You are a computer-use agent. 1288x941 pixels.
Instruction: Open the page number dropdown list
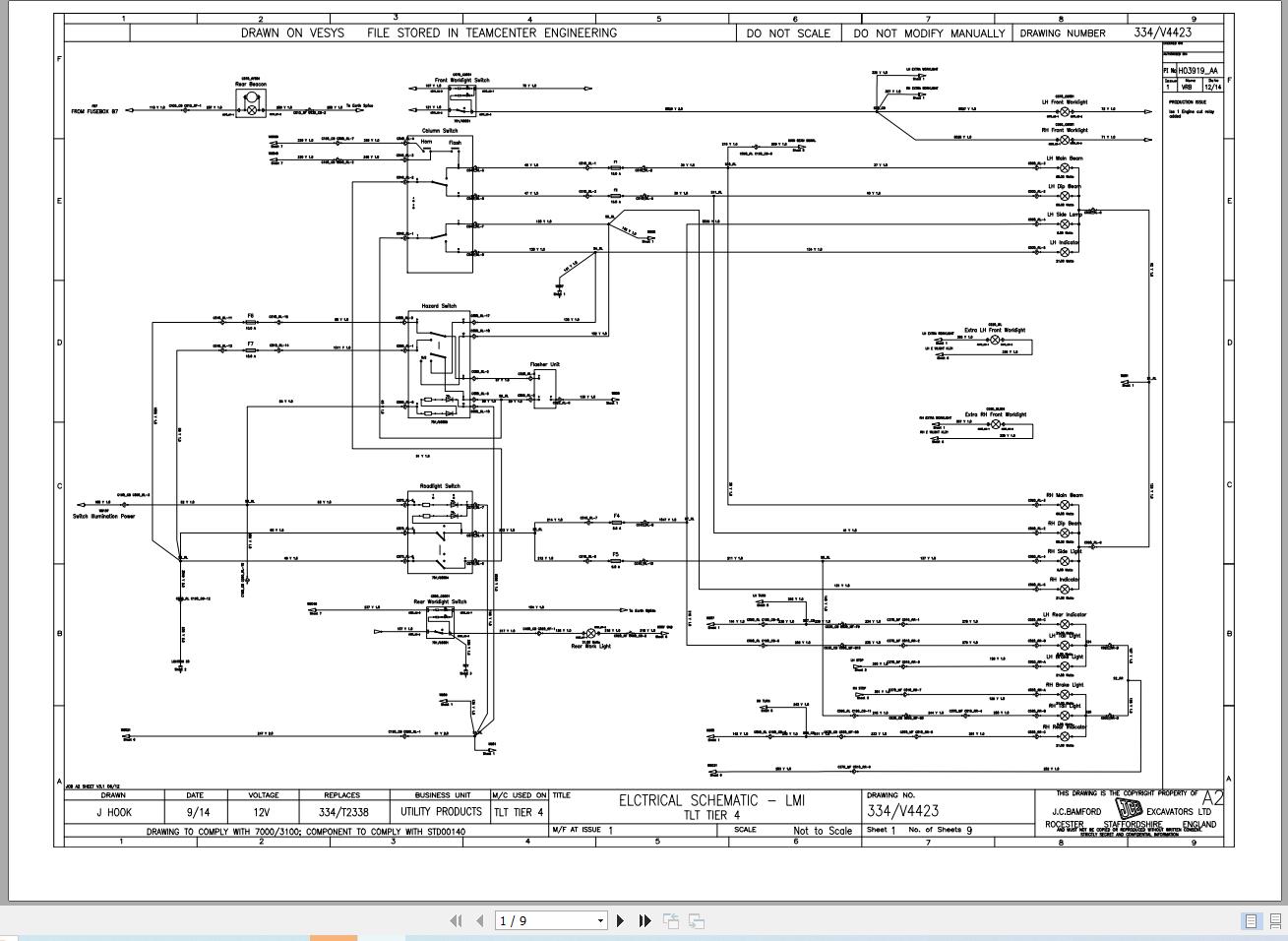point(599,920)
